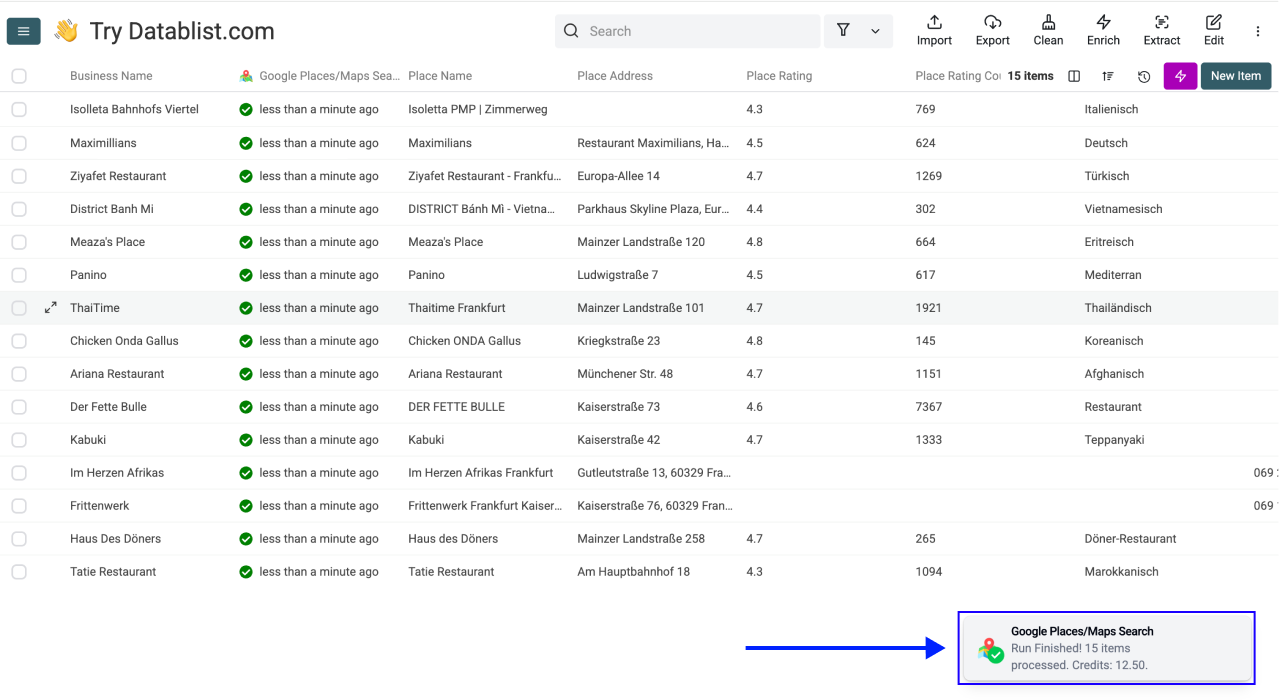Select the ThaiTime row checkbox
1279x700 pixels.
point(19,308)
